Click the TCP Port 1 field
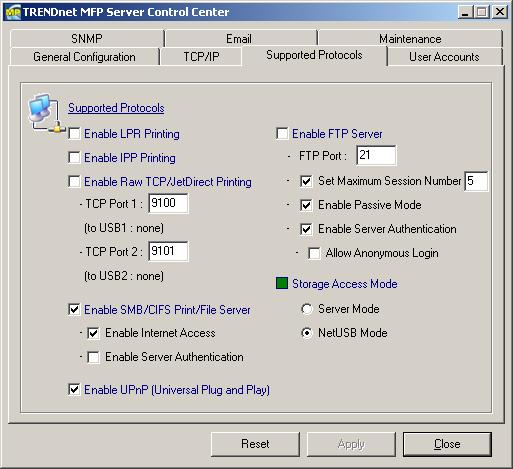Viewport: 513px width, 469px height. coord(168,203)
